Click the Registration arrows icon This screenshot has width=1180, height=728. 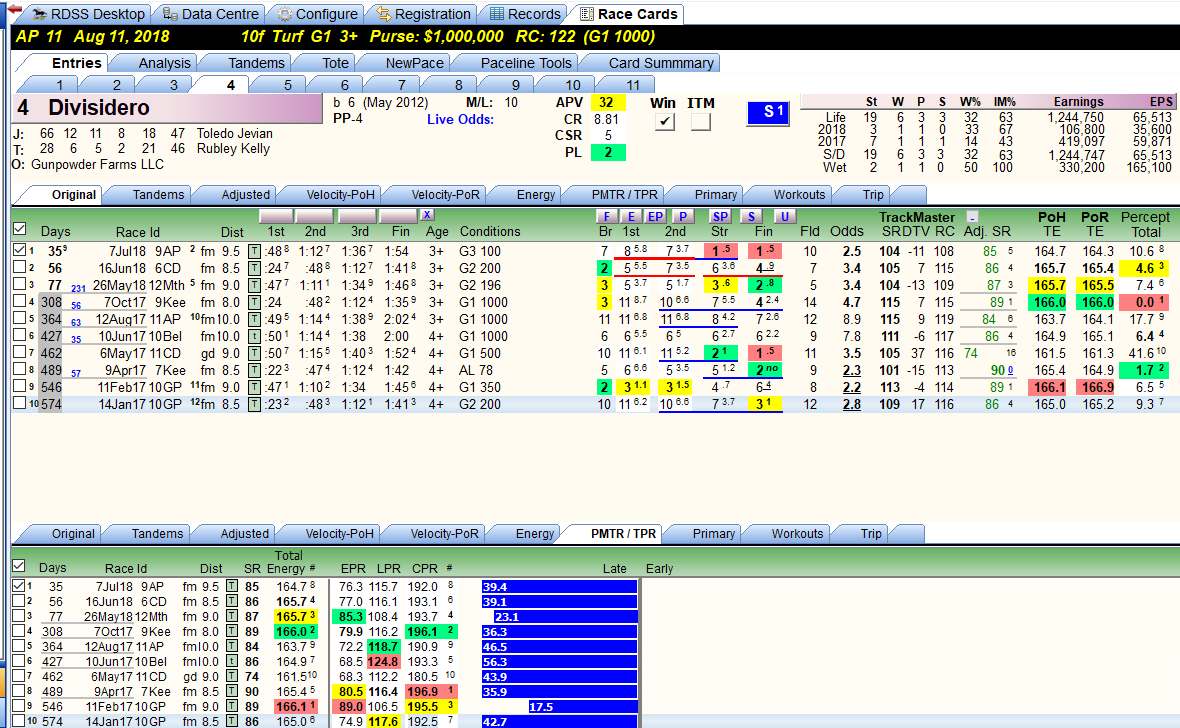pyautogui.click(x=384, y=14)
